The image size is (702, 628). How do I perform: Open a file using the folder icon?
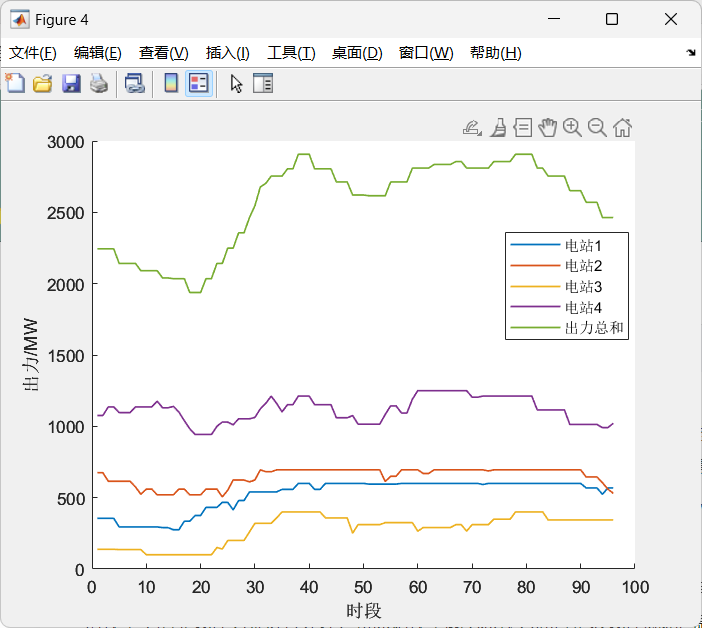(x=43, y=84)
